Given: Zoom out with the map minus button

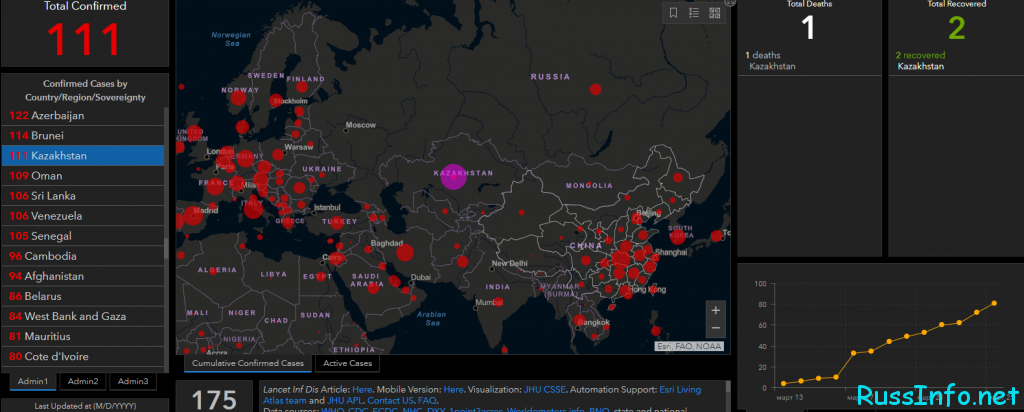Looking at the screenshot, I should click(x=716, y=328).
